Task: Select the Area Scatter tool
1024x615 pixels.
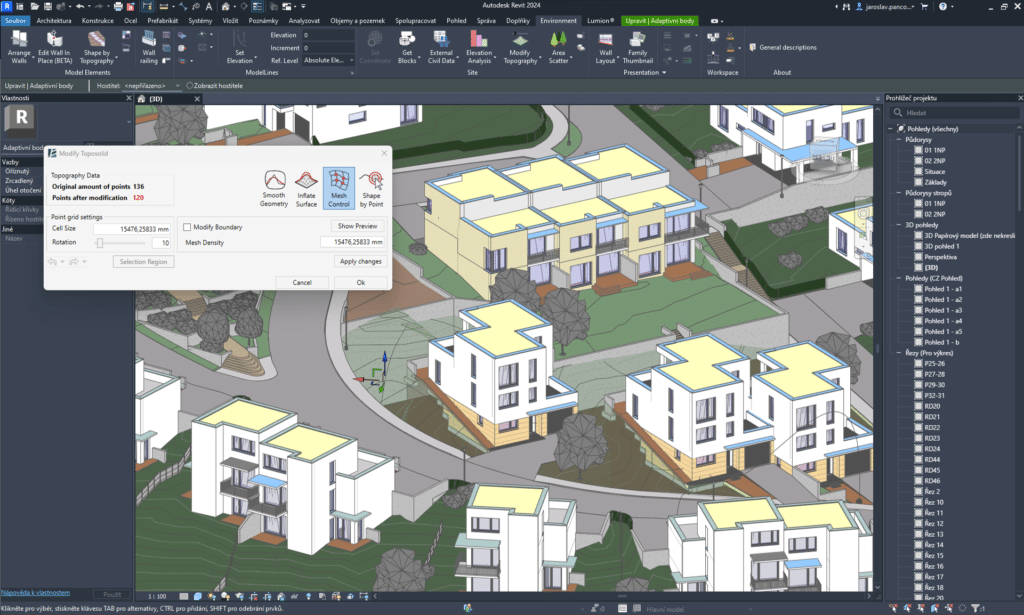Action: [558, 47]
